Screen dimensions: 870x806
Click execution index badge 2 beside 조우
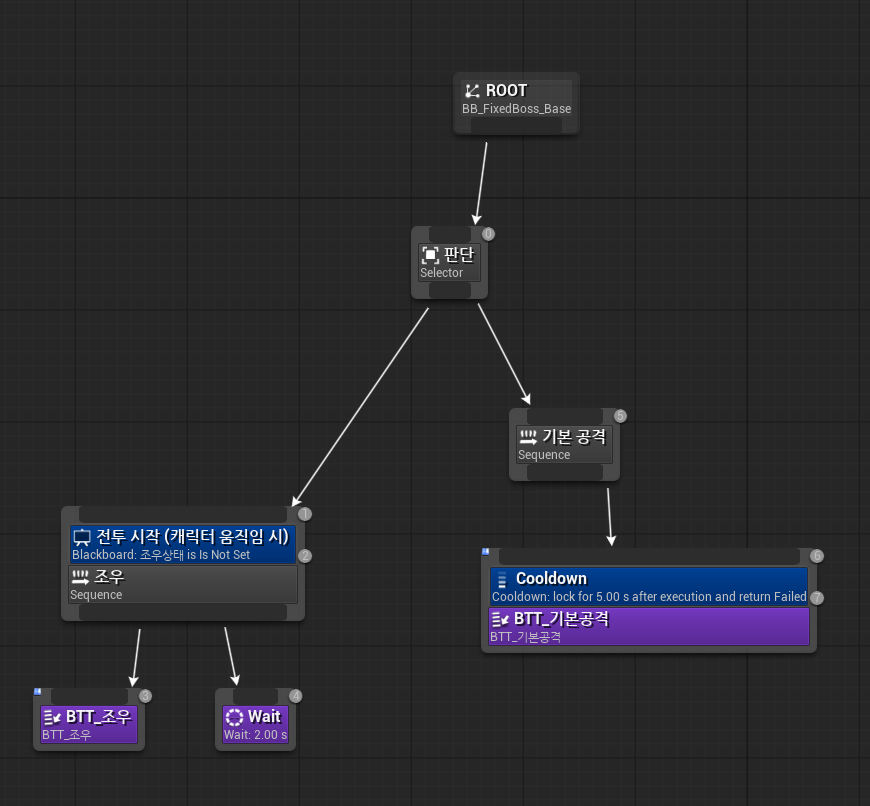click(x=305, y=556)
